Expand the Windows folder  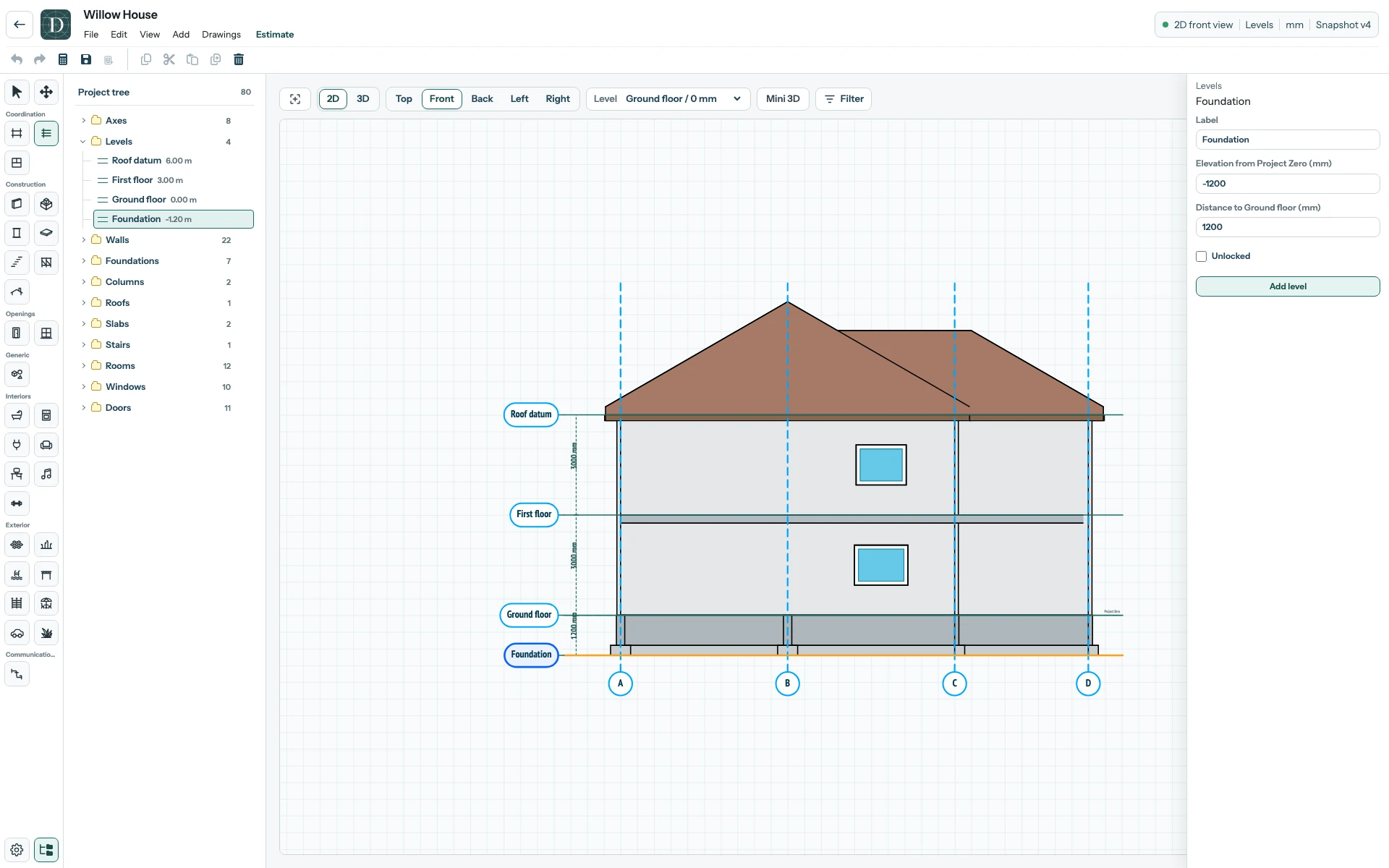(84, 387)
